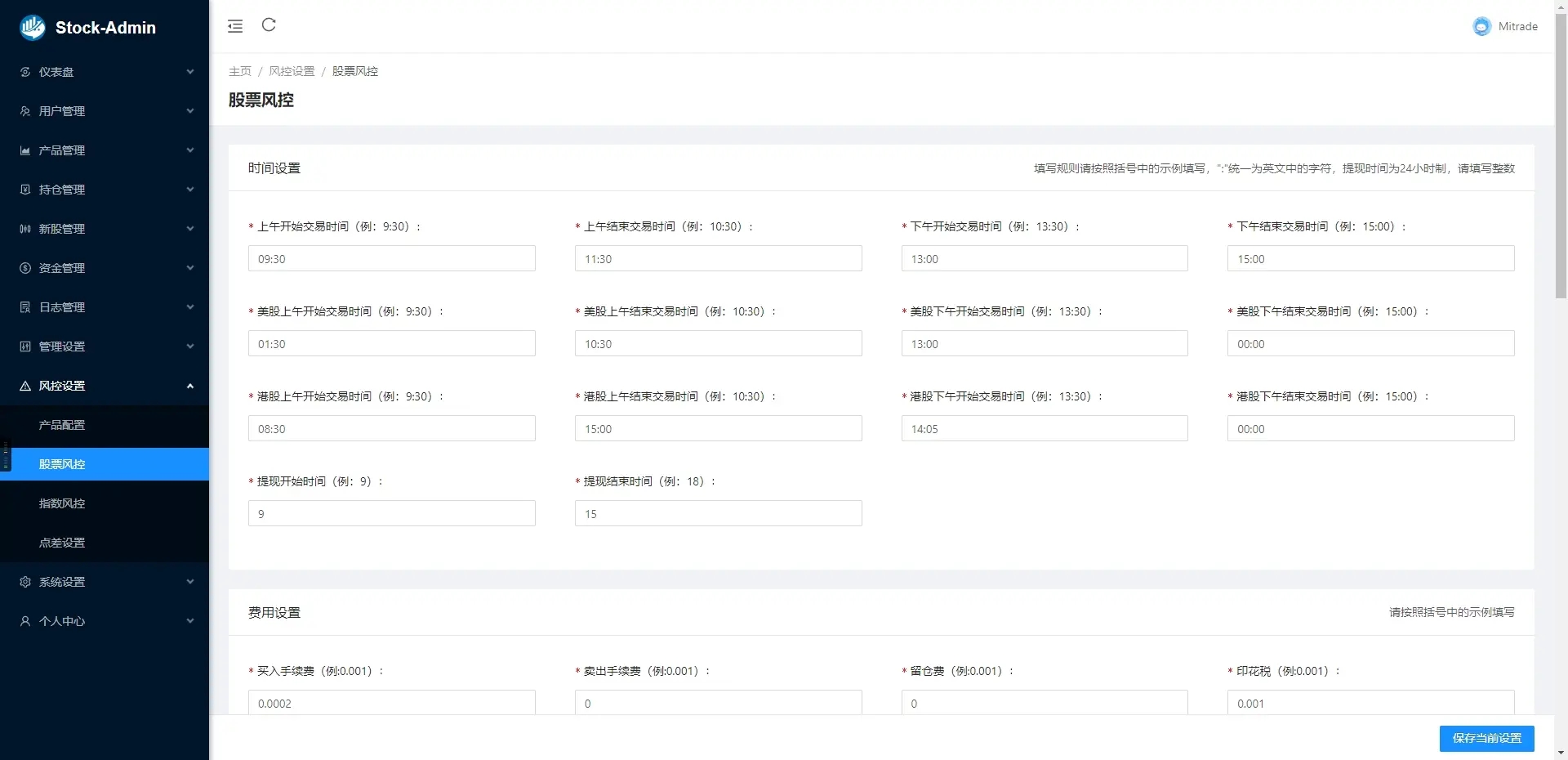1568x760 pixels.
Task: Click the 时间设置 section heading
Action: [x=274, y=168]
